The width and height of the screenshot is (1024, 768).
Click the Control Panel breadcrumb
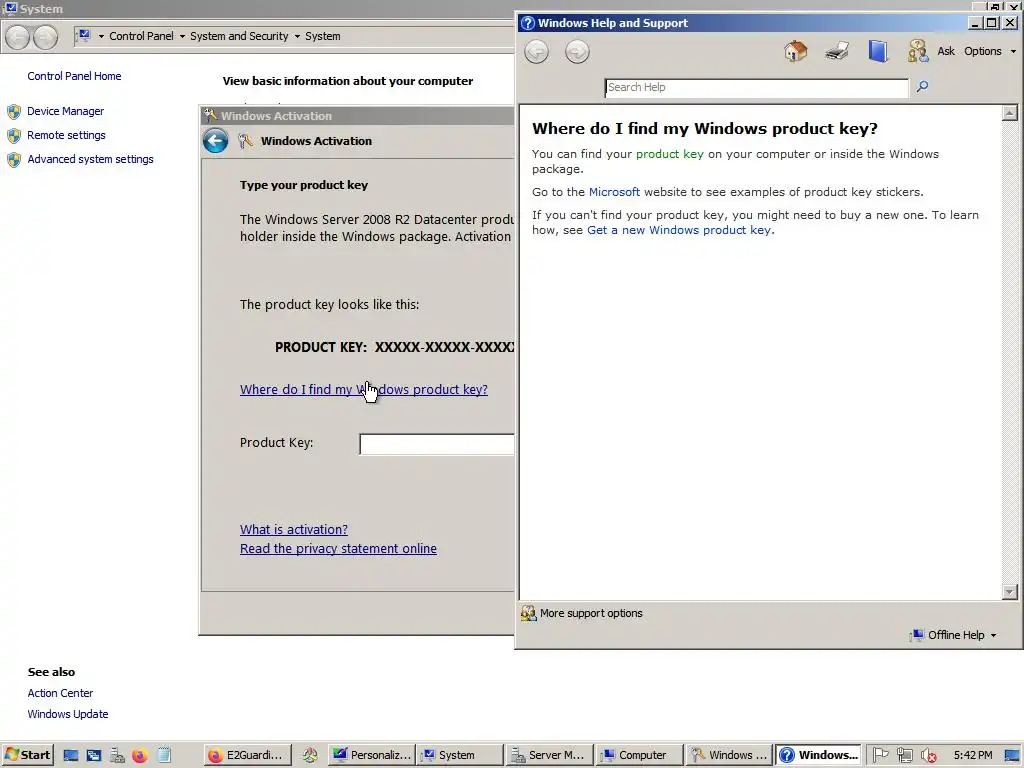point(141,37)
